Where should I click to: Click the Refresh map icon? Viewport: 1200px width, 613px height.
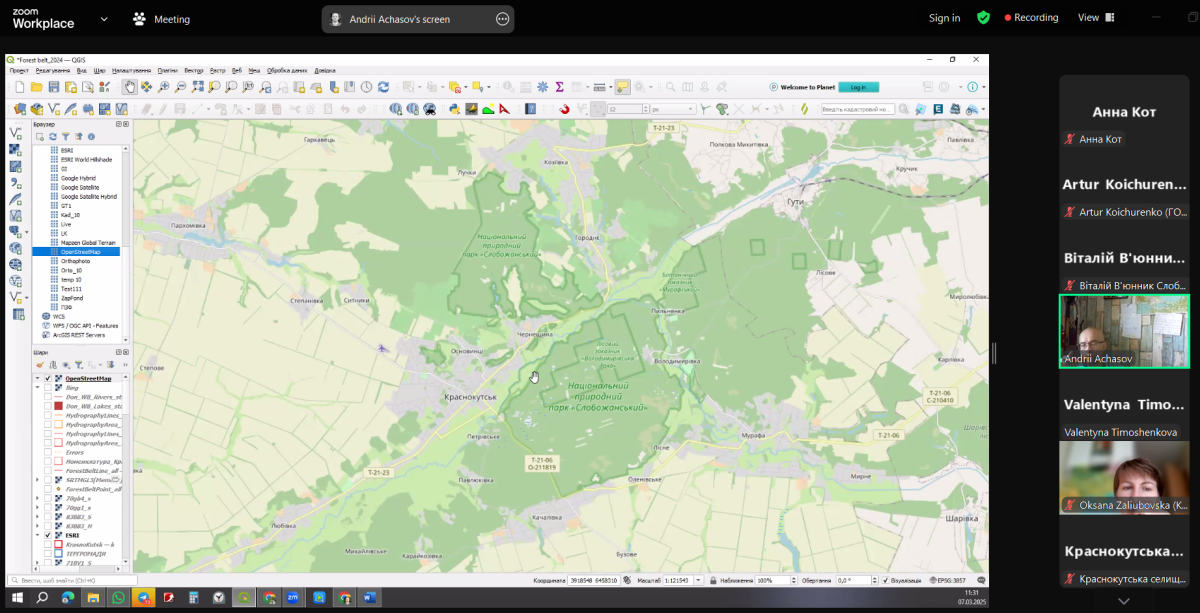(x=384, y=87)
